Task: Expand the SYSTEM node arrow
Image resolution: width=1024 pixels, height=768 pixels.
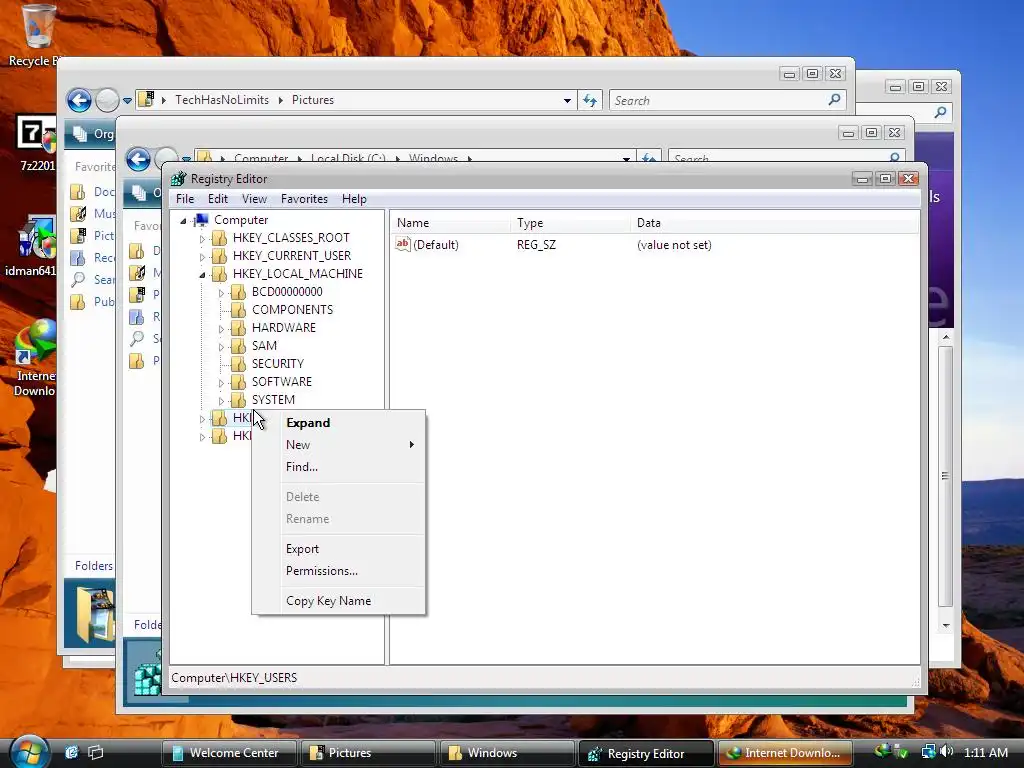Action: pyautogui.click(x=221, y=401)
